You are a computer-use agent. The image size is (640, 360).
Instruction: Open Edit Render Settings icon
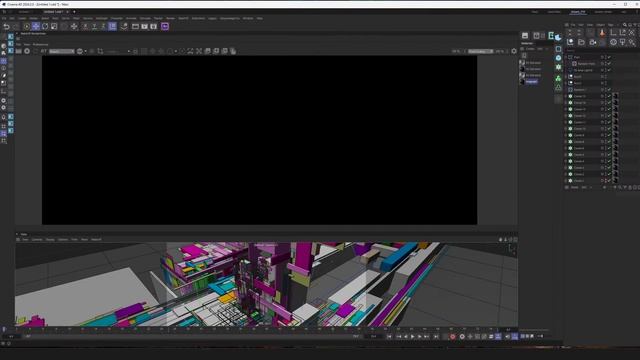point(153,27)
